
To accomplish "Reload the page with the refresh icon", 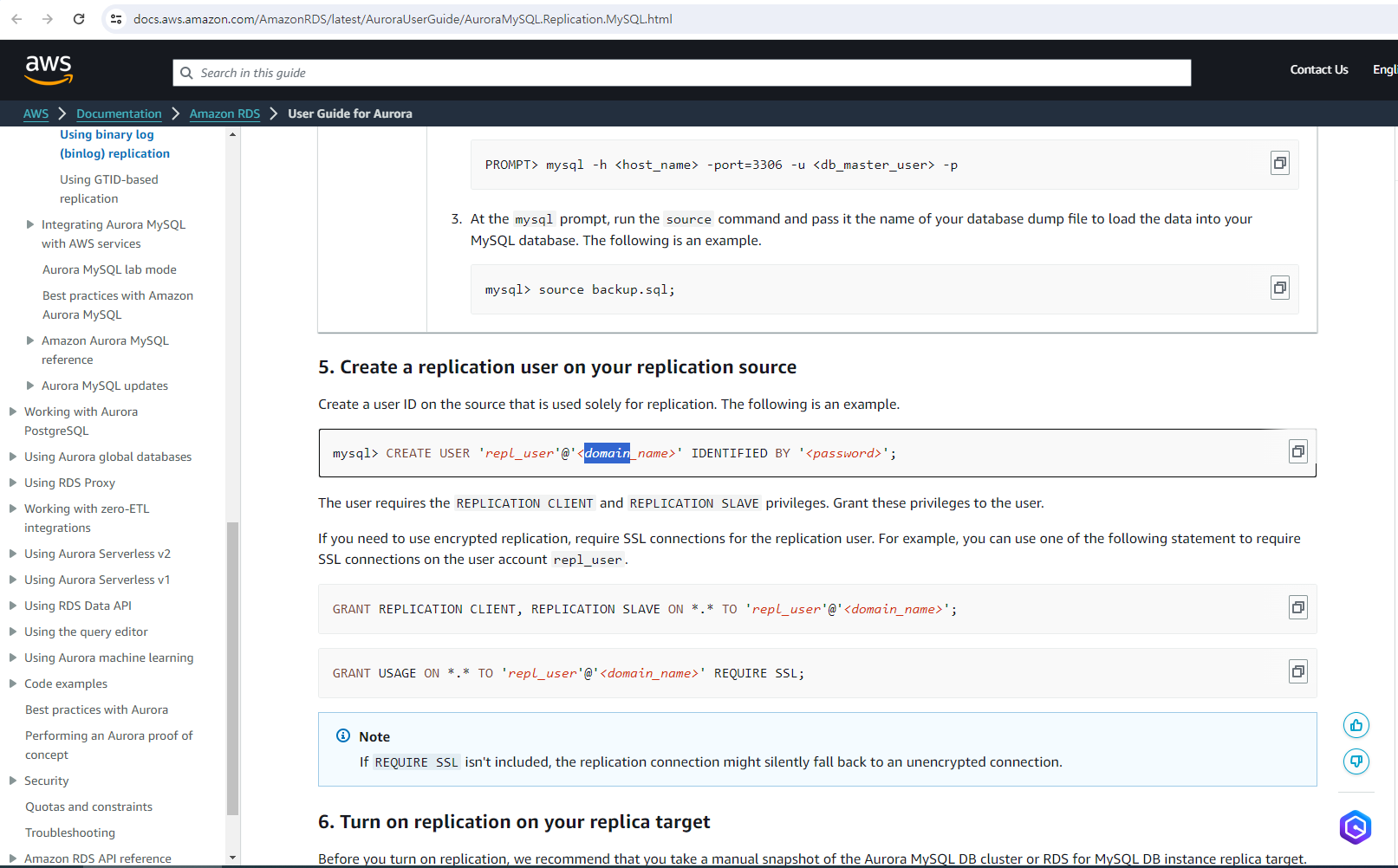I will point(79,19).
